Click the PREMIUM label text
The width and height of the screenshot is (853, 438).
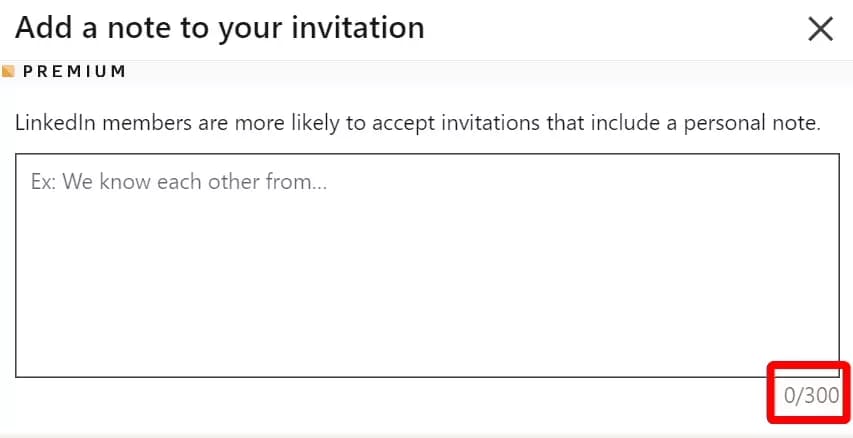pos(74,72)
